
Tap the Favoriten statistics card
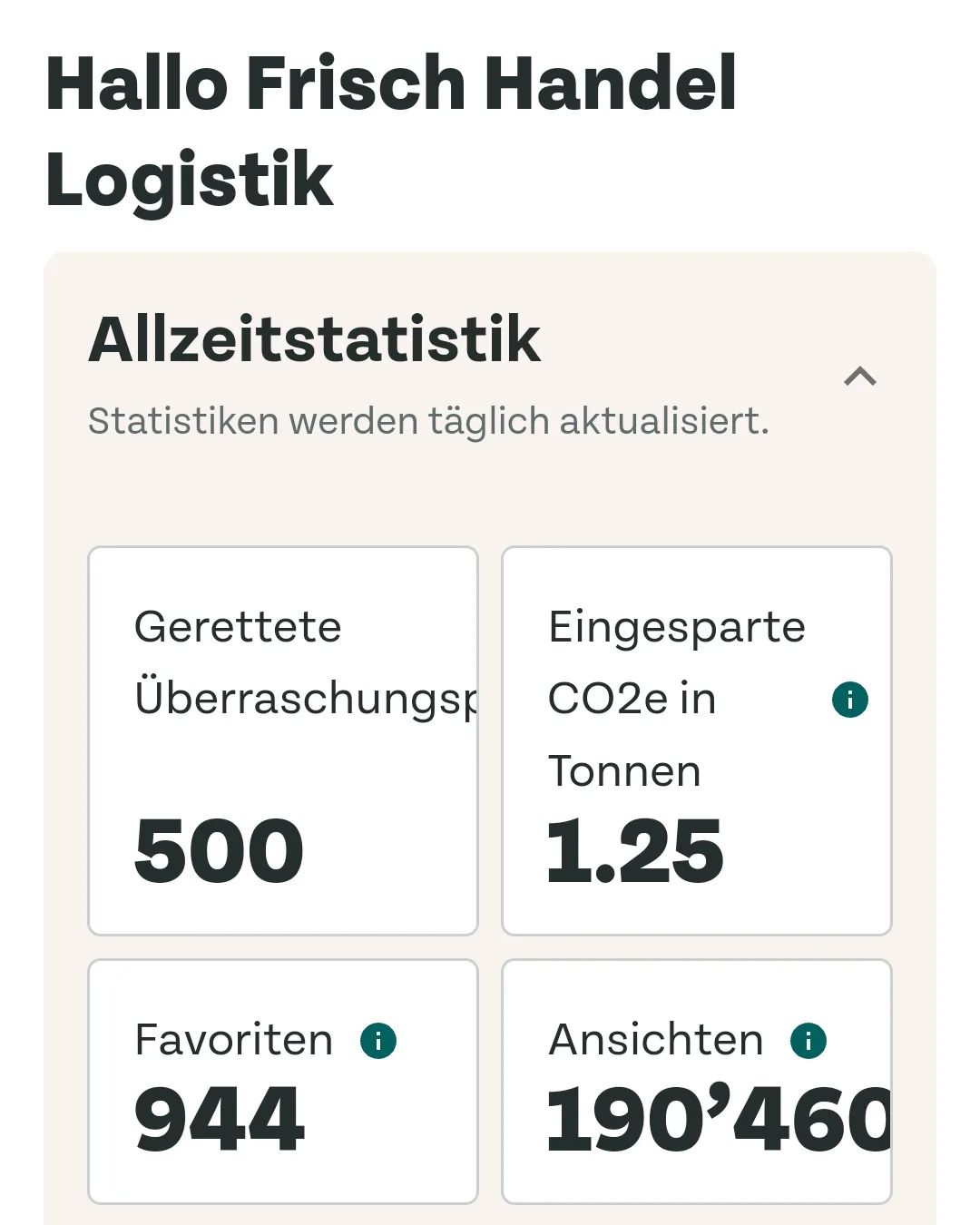(x=283, y=1081)
